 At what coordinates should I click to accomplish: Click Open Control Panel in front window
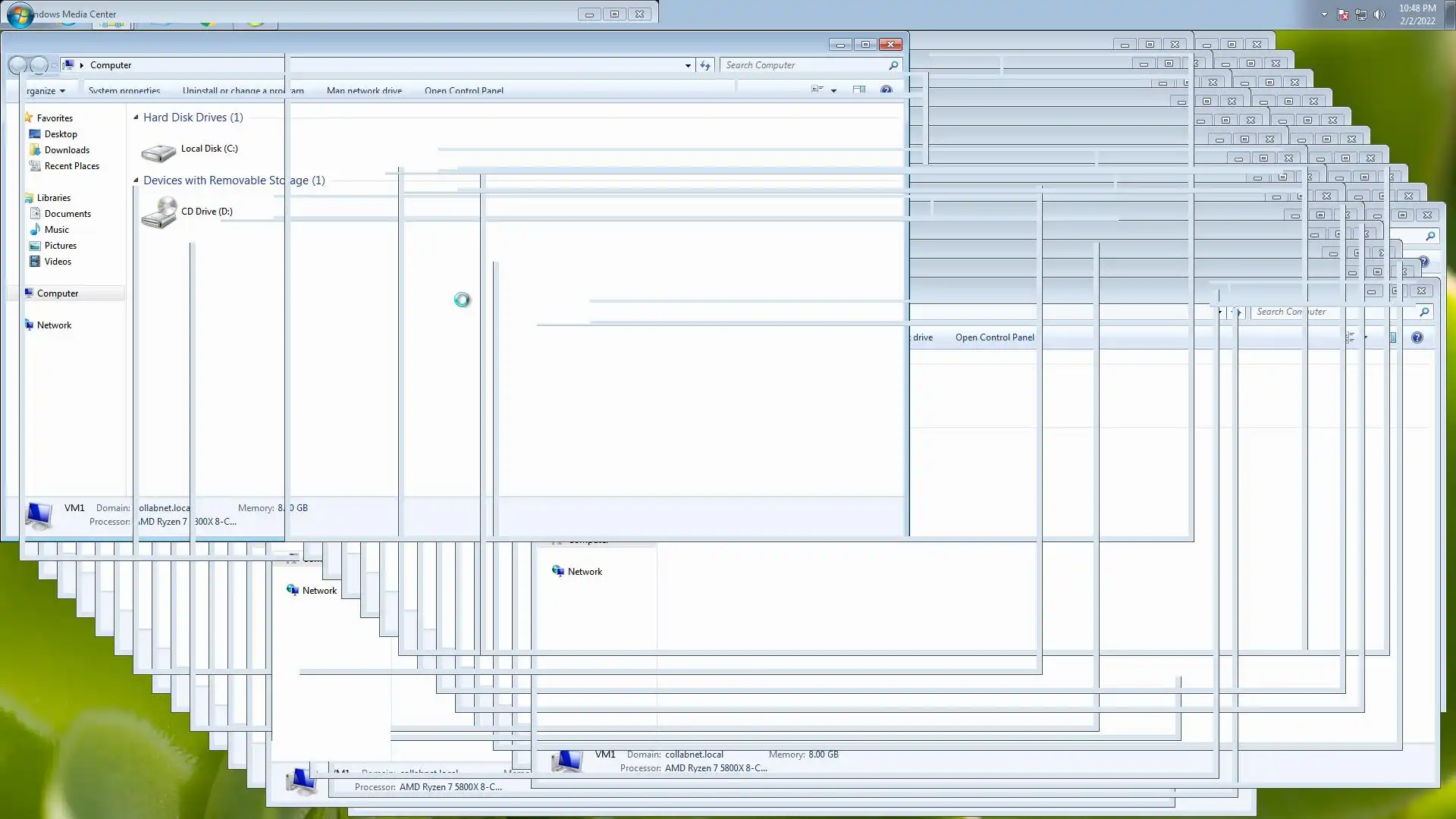[463, 91]
